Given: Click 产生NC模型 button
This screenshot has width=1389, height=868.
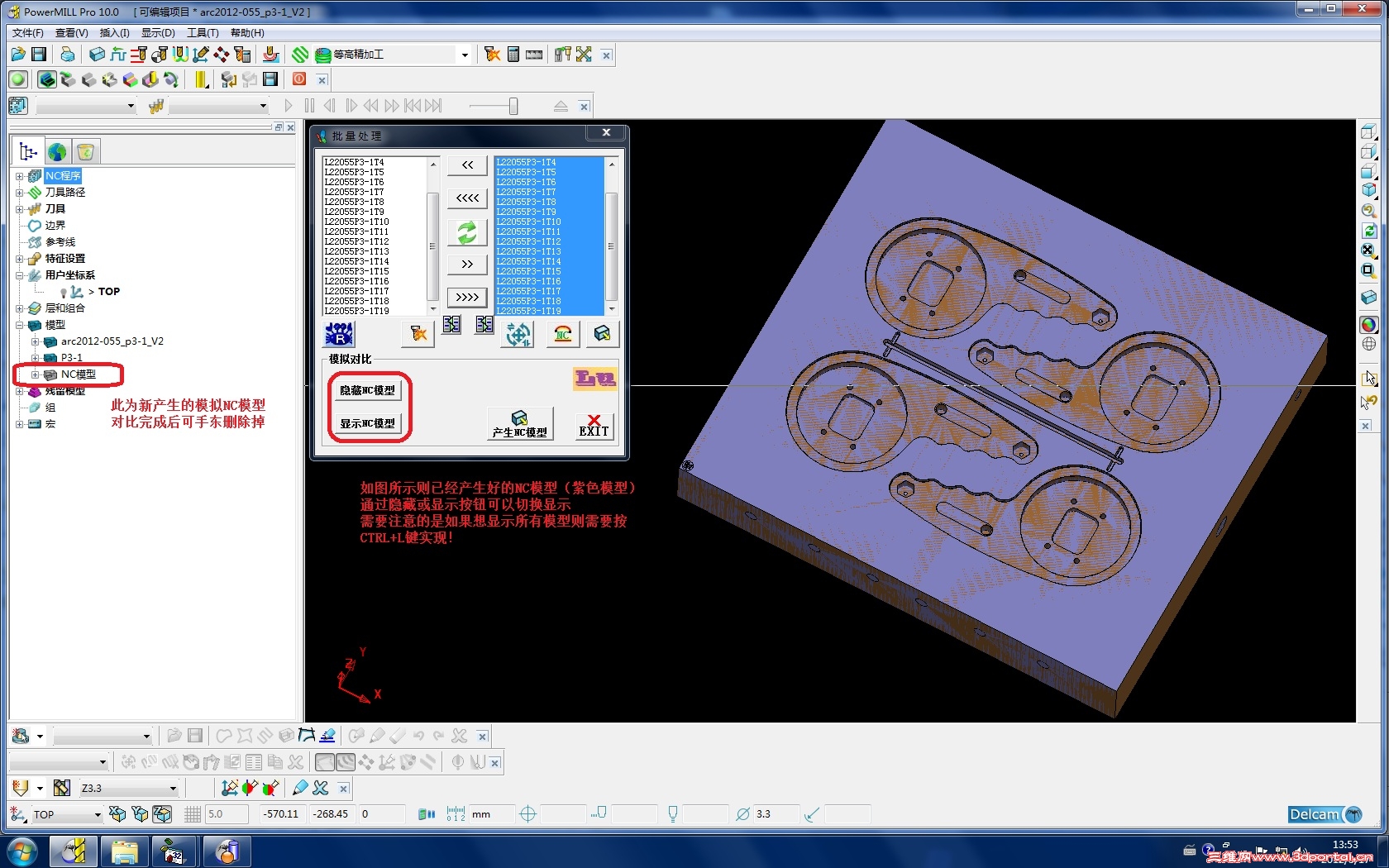Looking at the screenshot, I should (x=519, y=424).
